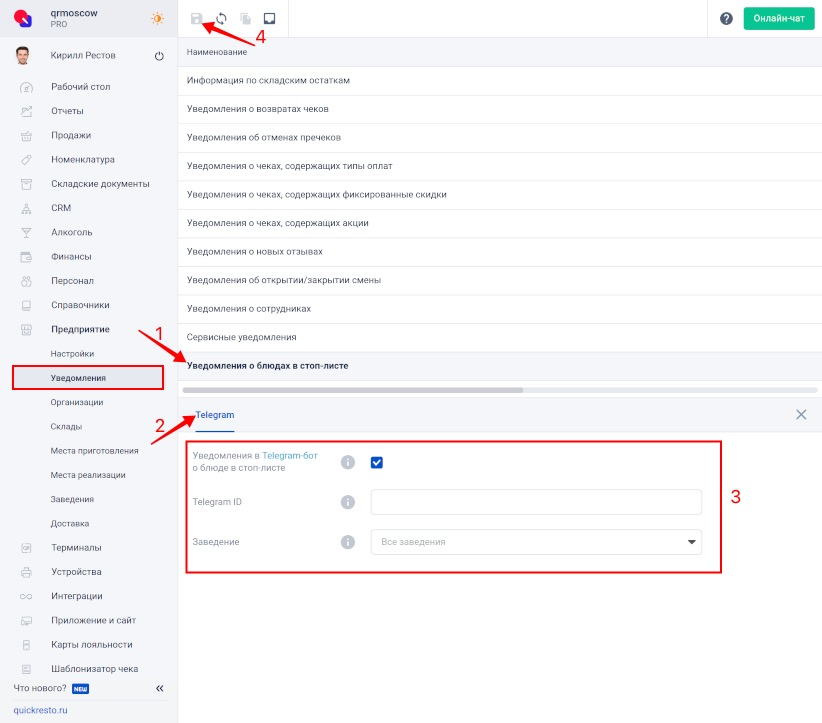The width and height of the screenshot is (822, 723).
Task: Click the power logout icon
Action: click(159, 56)
